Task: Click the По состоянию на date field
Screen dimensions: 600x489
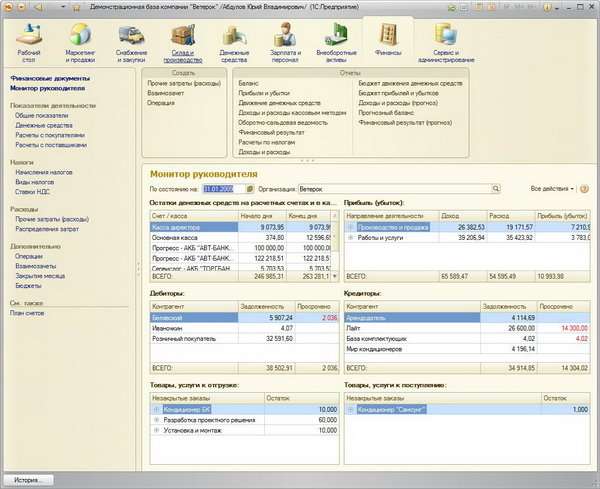Action: tap(223, 189)
